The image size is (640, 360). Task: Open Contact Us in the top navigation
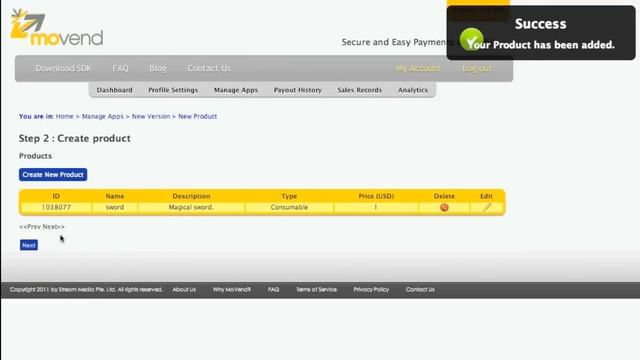[x=209, y=68]
